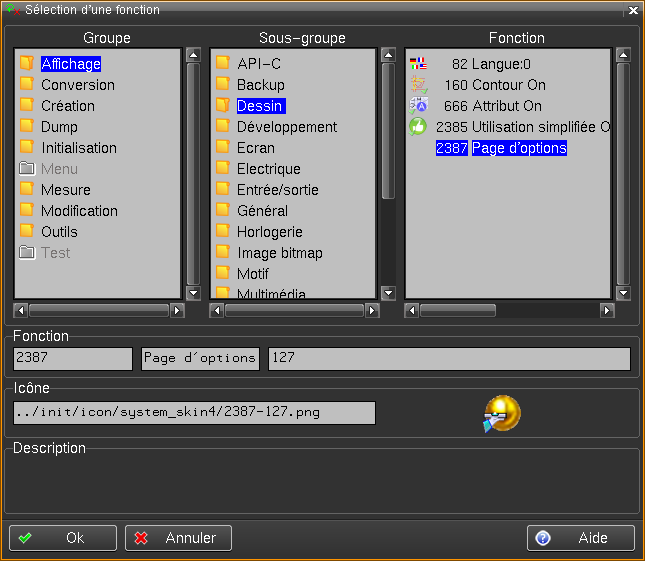Select 2387 Page d'options function
This screenshot has width=645, height=561.
coord(501,148)
